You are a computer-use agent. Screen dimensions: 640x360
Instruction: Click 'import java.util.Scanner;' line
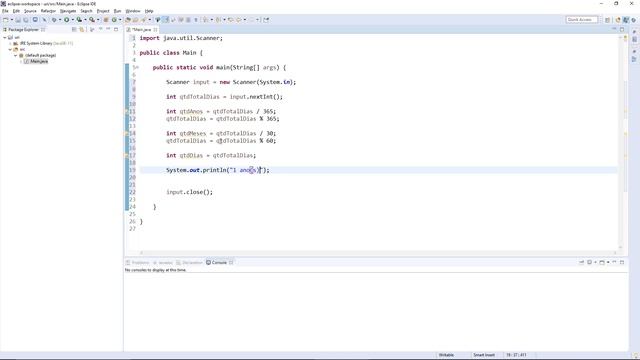181,38
